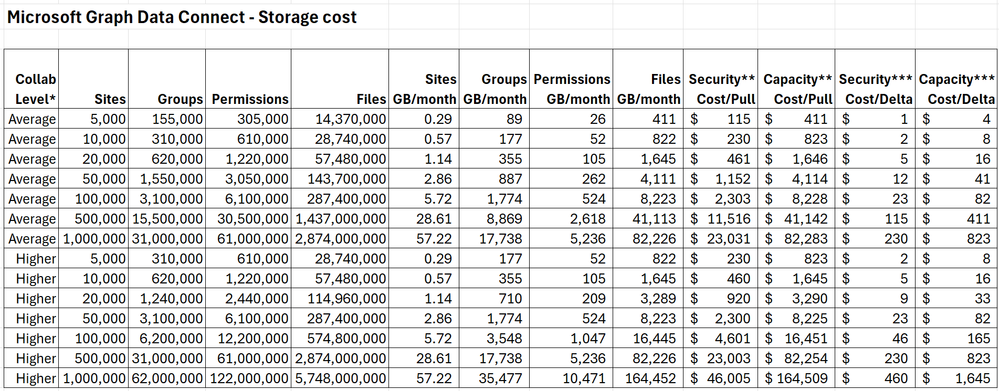Select Groups GB/month cell 8,869
This screenshot has width=999, height=391.
[494, 218]
